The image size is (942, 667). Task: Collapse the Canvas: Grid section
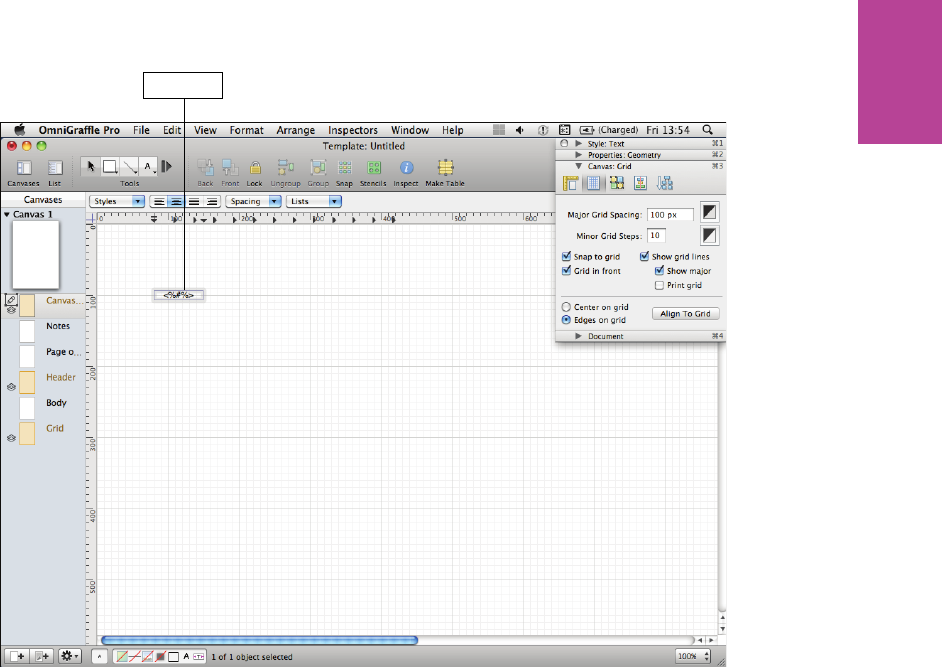[579, 166]
